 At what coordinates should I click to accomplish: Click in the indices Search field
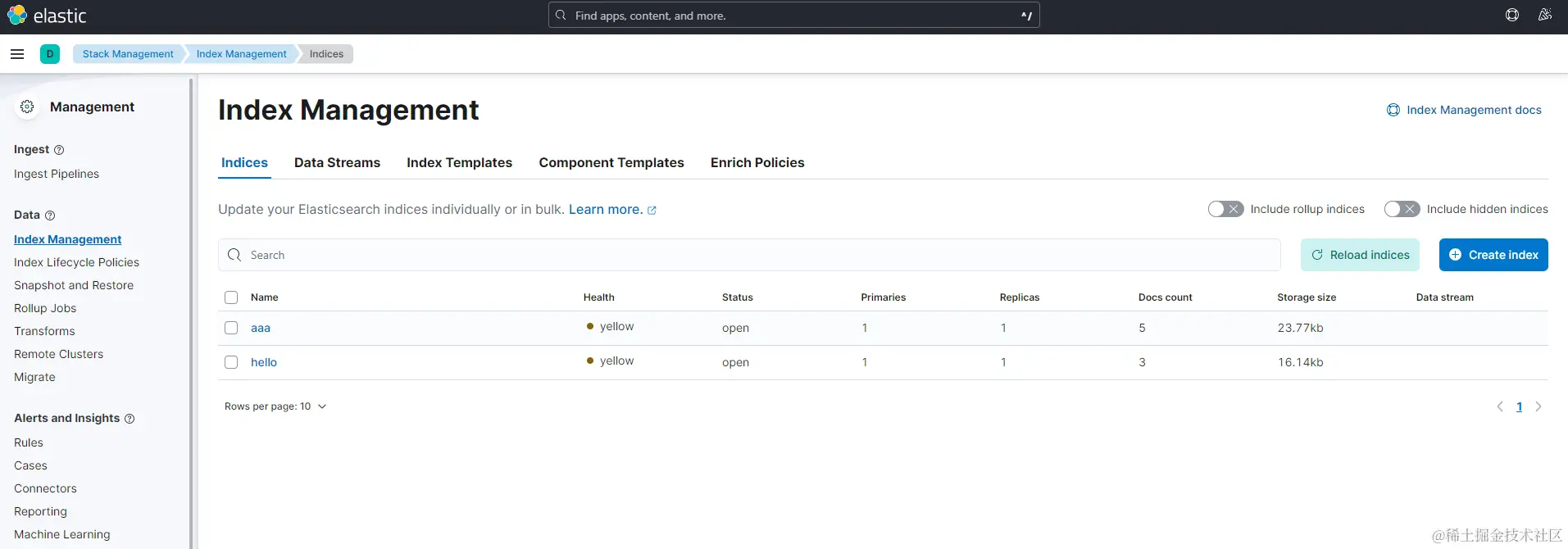[x=749, y=255]
